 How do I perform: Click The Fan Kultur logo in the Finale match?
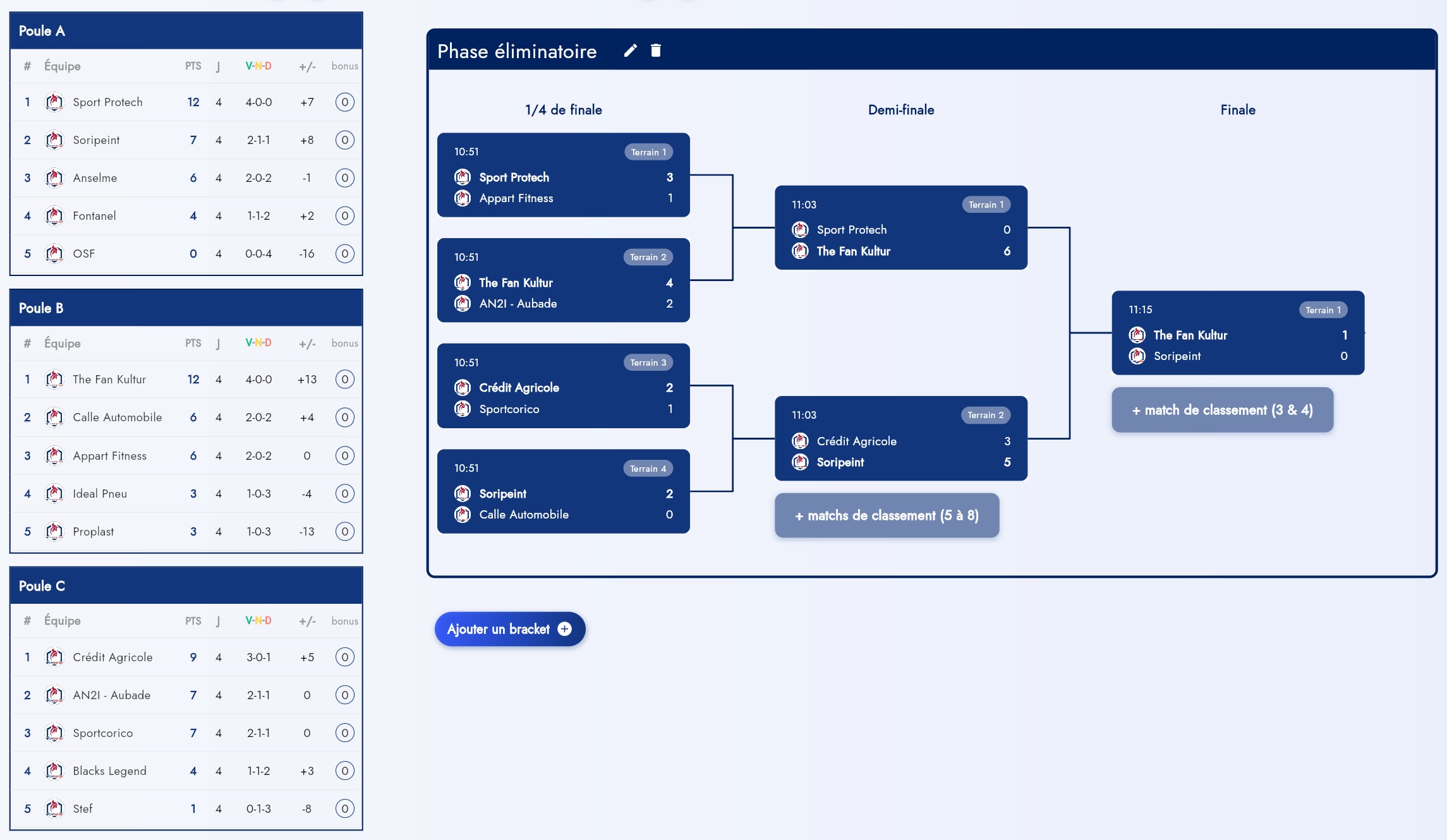point(1137,335)
